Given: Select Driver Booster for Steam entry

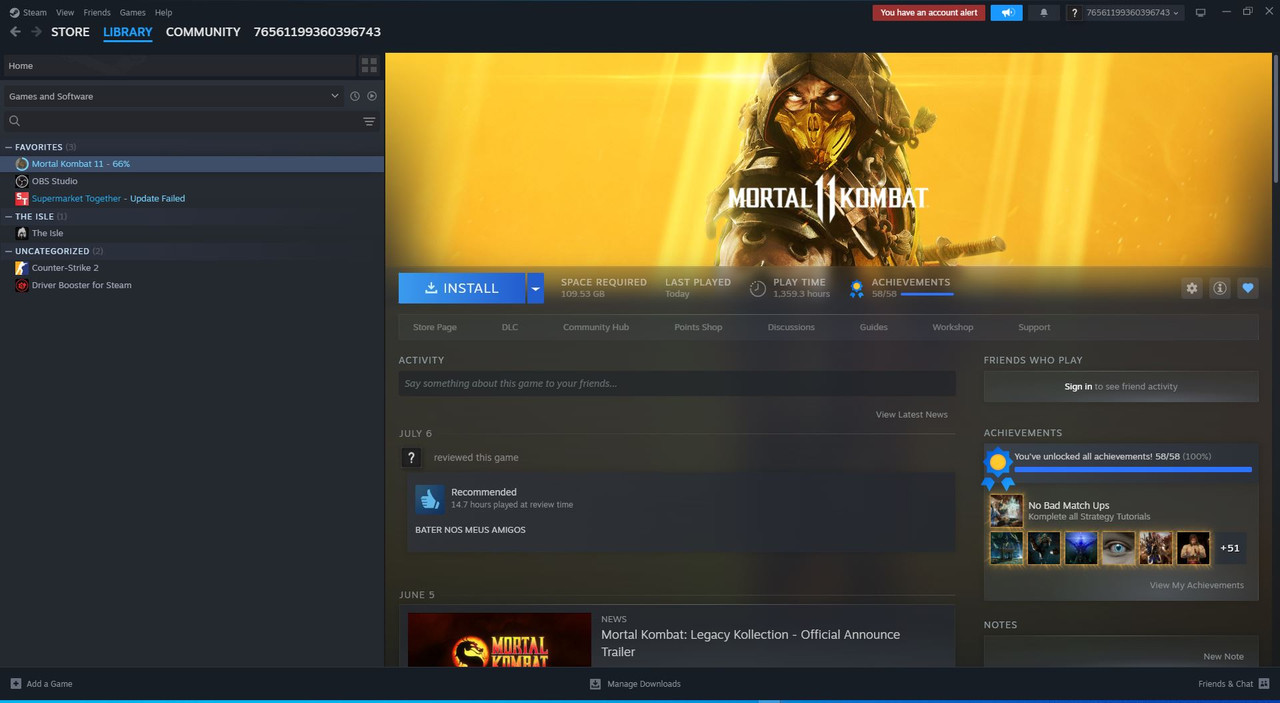Looking at the screenshot, I should pyautogui.click(x=192, y=285).
